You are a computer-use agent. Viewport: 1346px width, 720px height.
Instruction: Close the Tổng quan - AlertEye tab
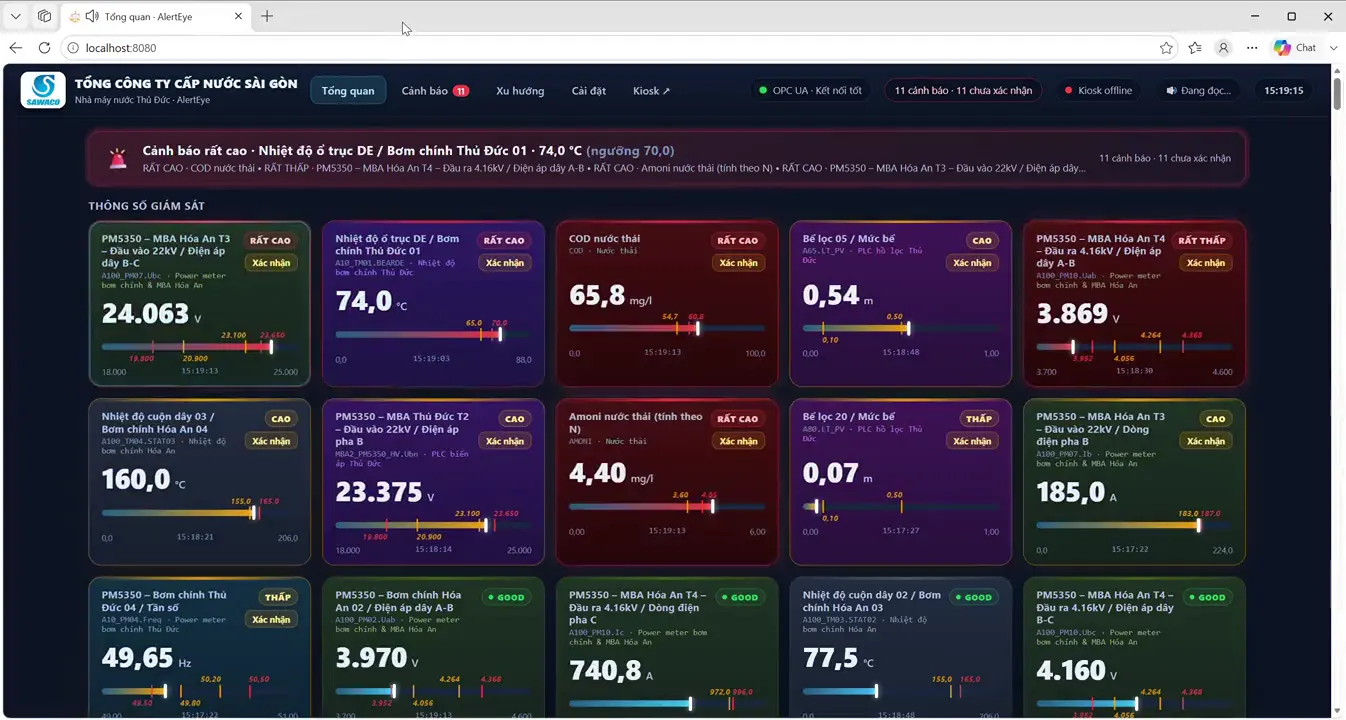pyautogui.click(x=238, y=17)
